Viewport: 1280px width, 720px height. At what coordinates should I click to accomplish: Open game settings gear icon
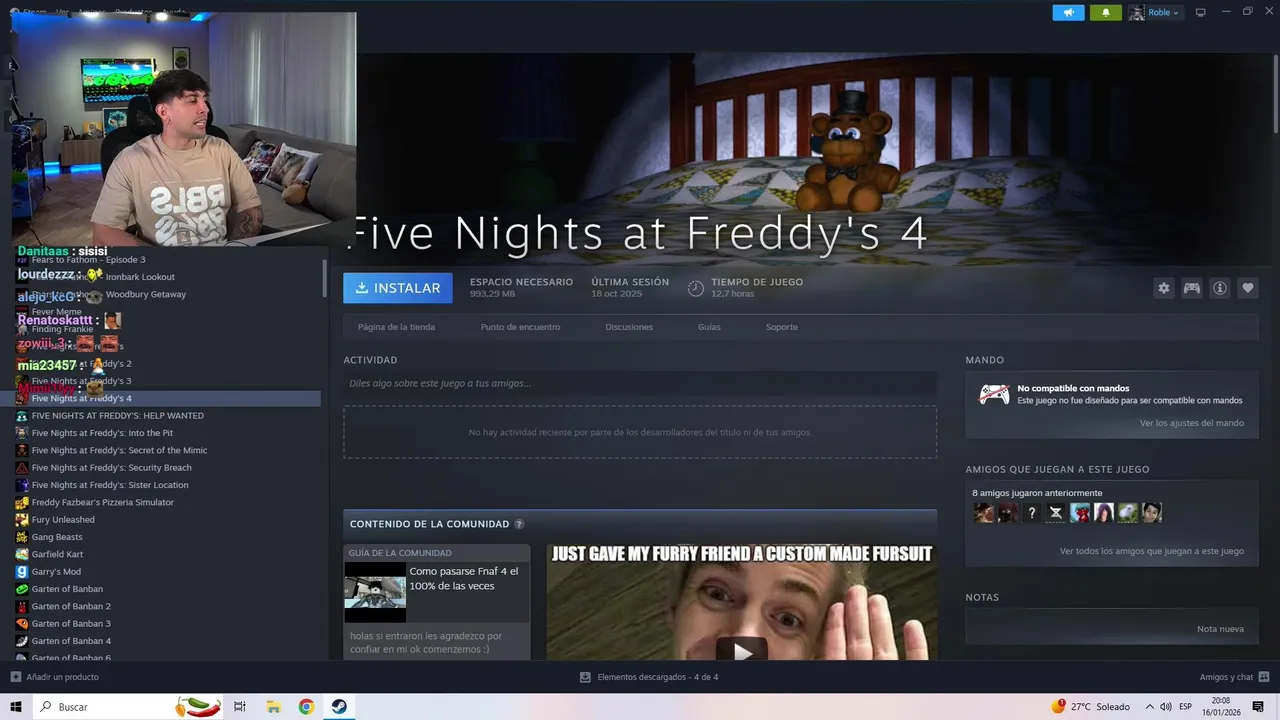(x=1163, y=288)
